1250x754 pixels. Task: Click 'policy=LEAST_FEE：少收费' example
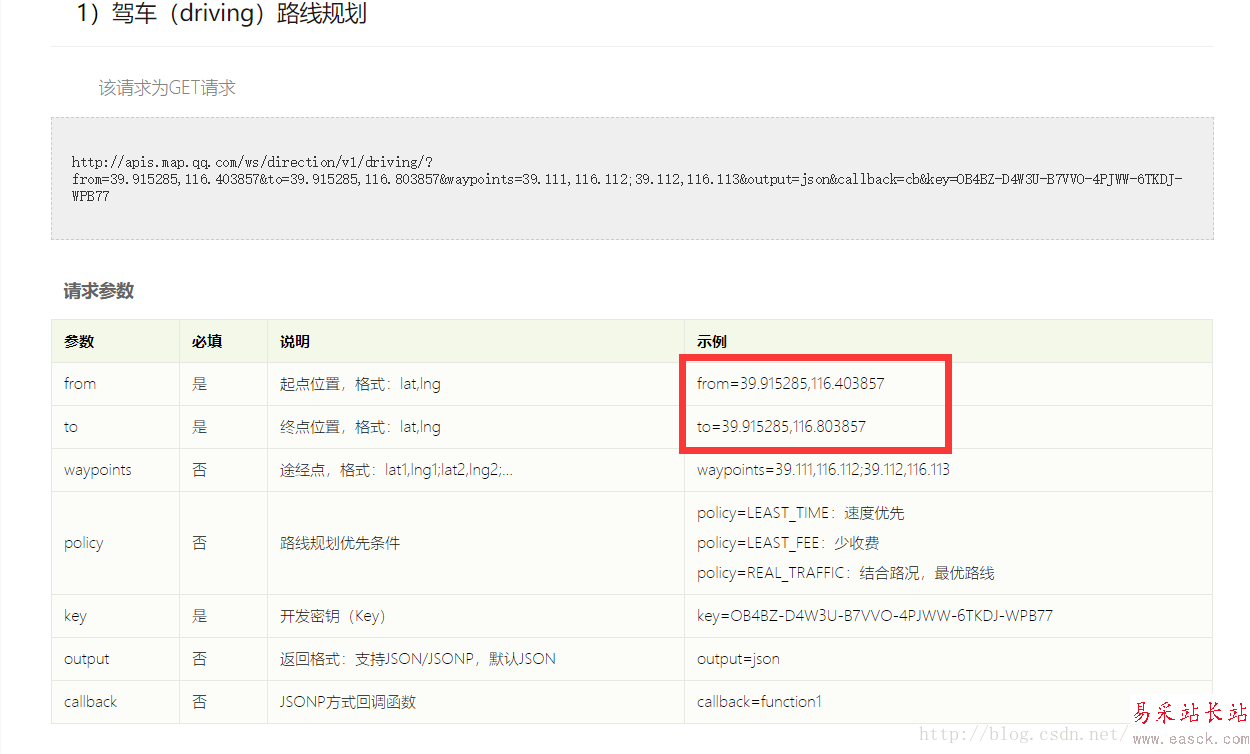coord(789,543)
